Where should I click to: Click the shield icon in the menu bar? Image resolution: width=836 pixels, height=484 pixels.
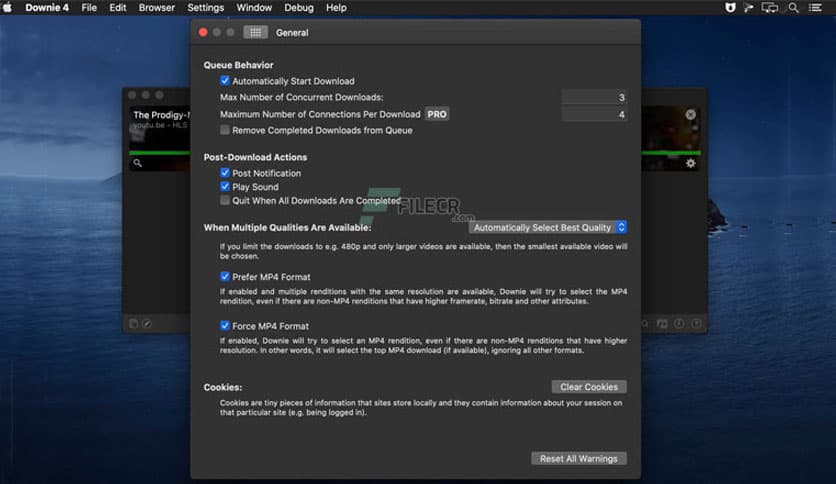pyautogui.click(x=730, y=7)
